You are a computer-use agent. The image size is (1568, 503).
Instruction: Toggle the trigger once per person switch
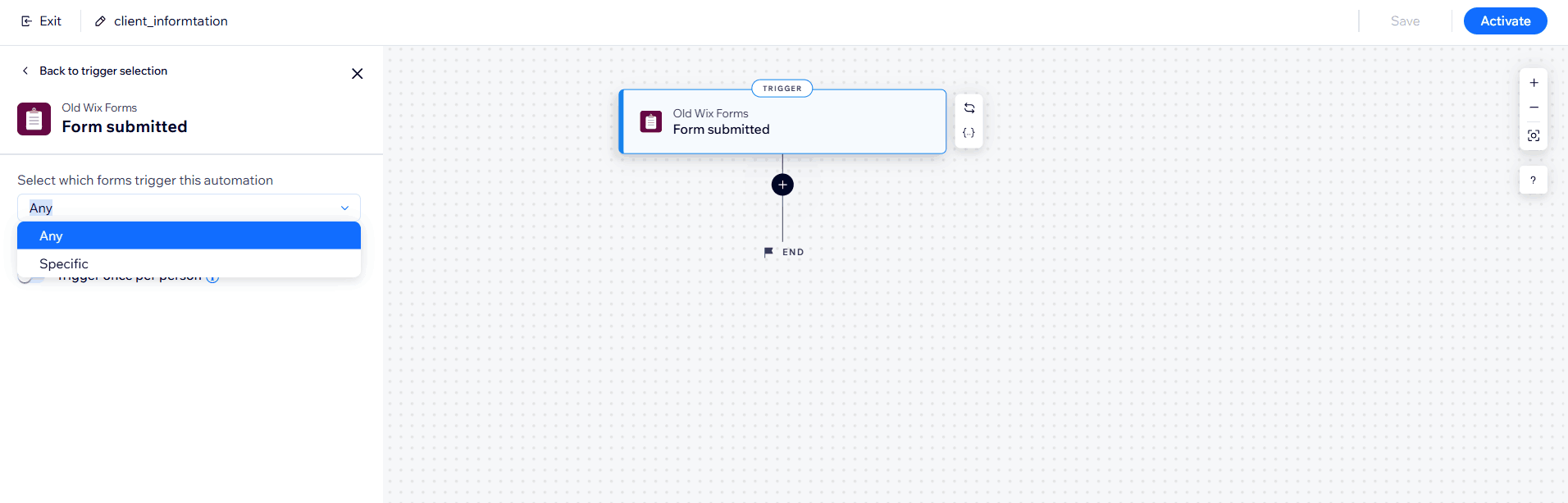[x=31, y=277]
